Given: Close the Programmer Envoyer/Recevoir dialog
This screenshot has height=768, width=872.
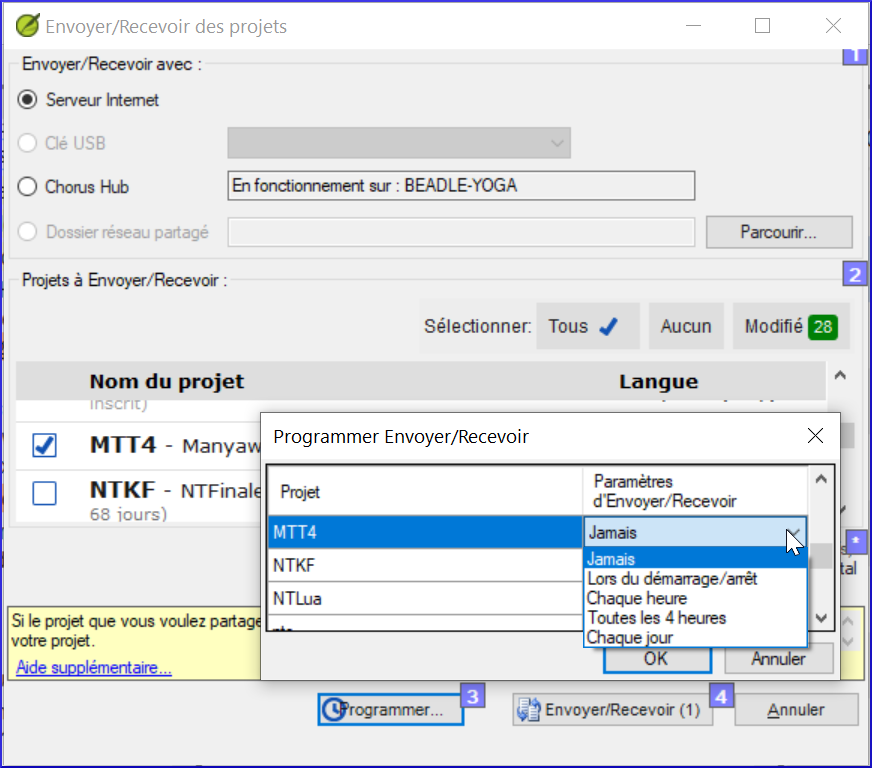Looking at the screenshot, I should coord(815,435).
